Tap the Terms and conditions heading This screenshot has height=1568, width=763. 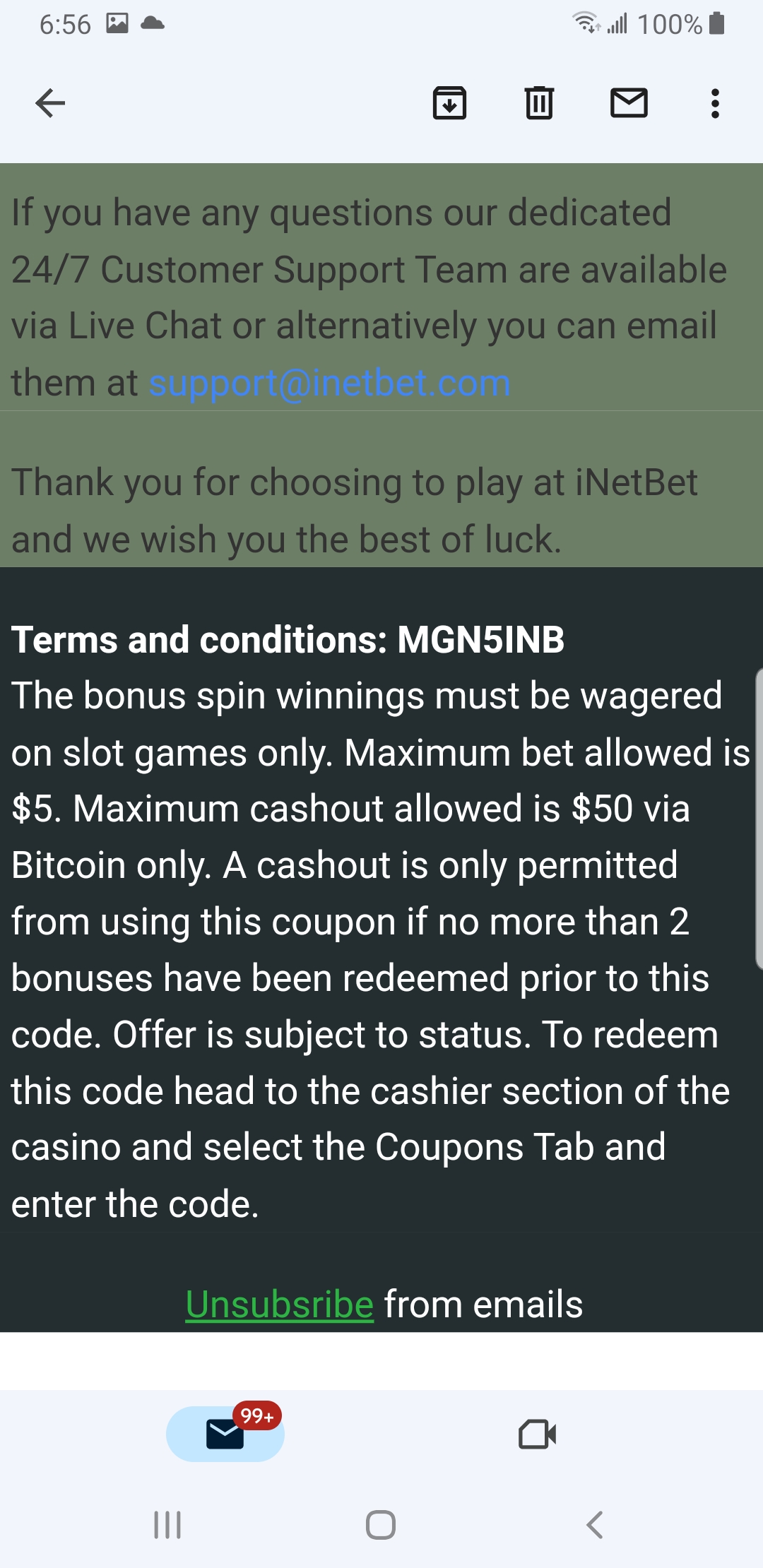click(x=288, y=640)
